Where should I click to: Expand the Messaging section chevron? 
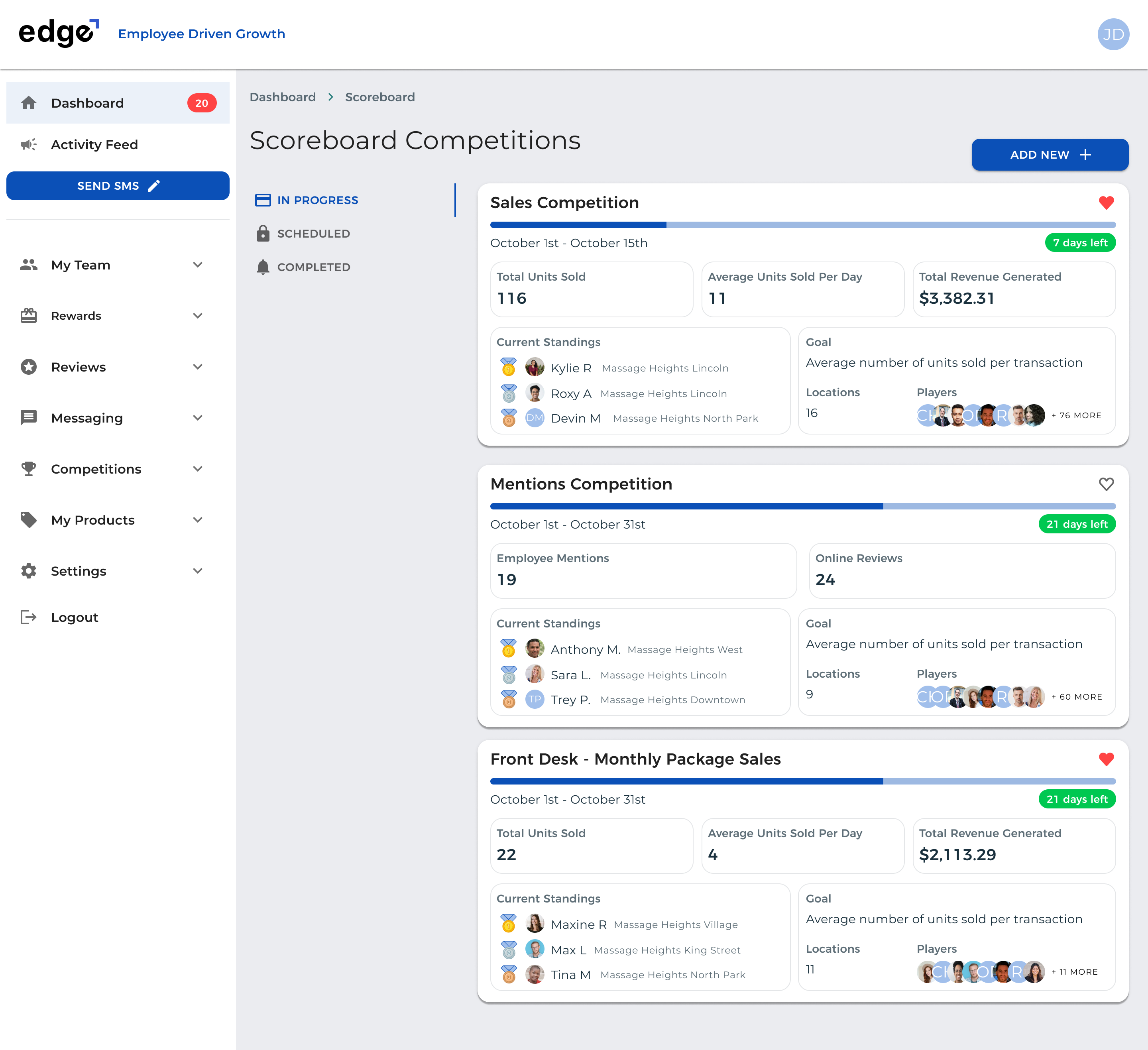click(x=198, y=418)
